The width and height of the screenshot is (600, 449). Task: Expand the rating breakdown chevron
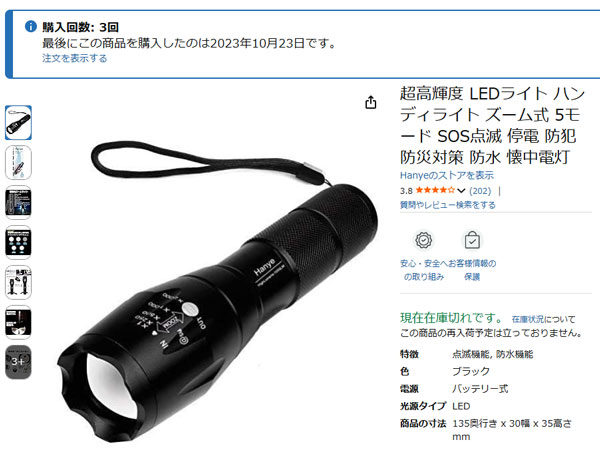pyautogui.click(x=461, y=191)
